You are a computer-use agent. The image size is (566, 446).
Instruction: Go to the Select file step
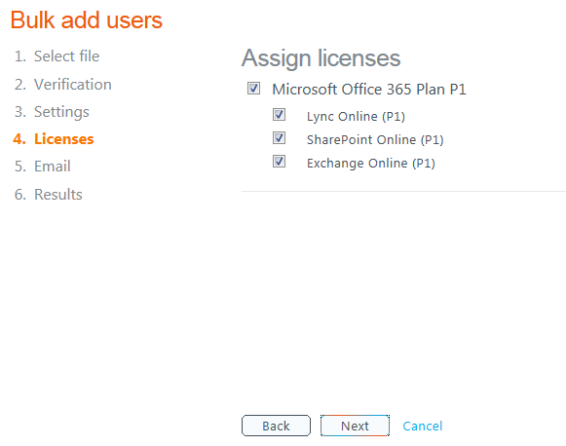coord(57,56)
